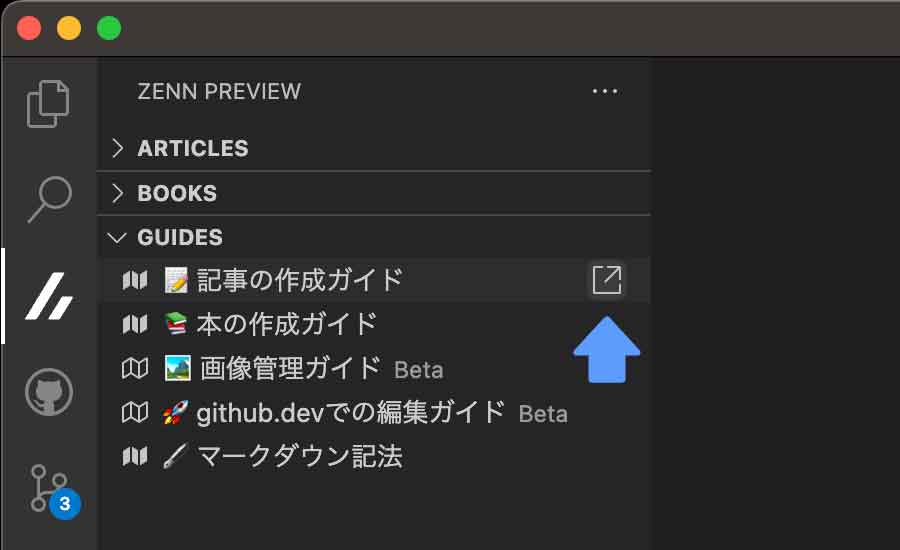900x550 pixels.
Task: Open the Search view in activity bar
Action: [49, 199]
